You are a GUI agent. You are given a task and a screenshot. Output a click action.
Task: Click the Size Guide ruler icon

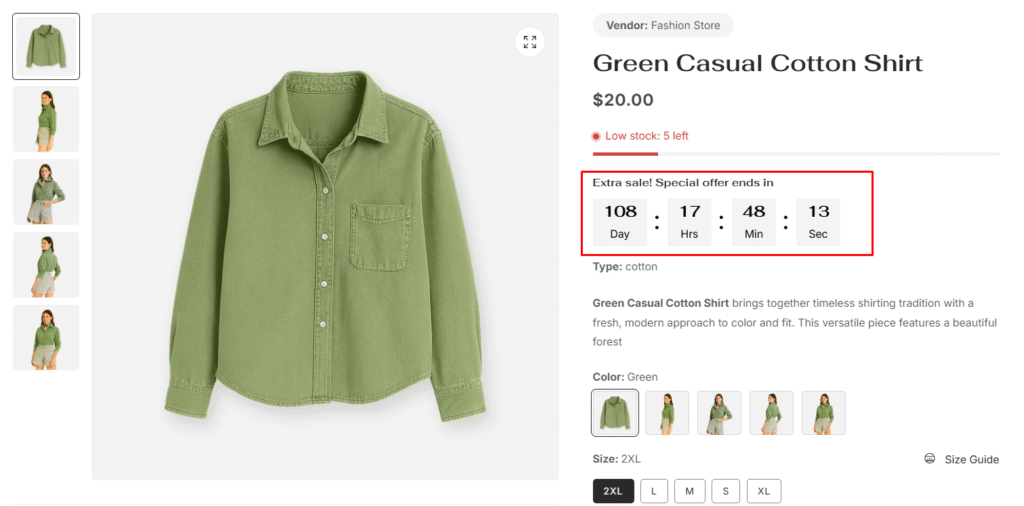tap(930, 459)
